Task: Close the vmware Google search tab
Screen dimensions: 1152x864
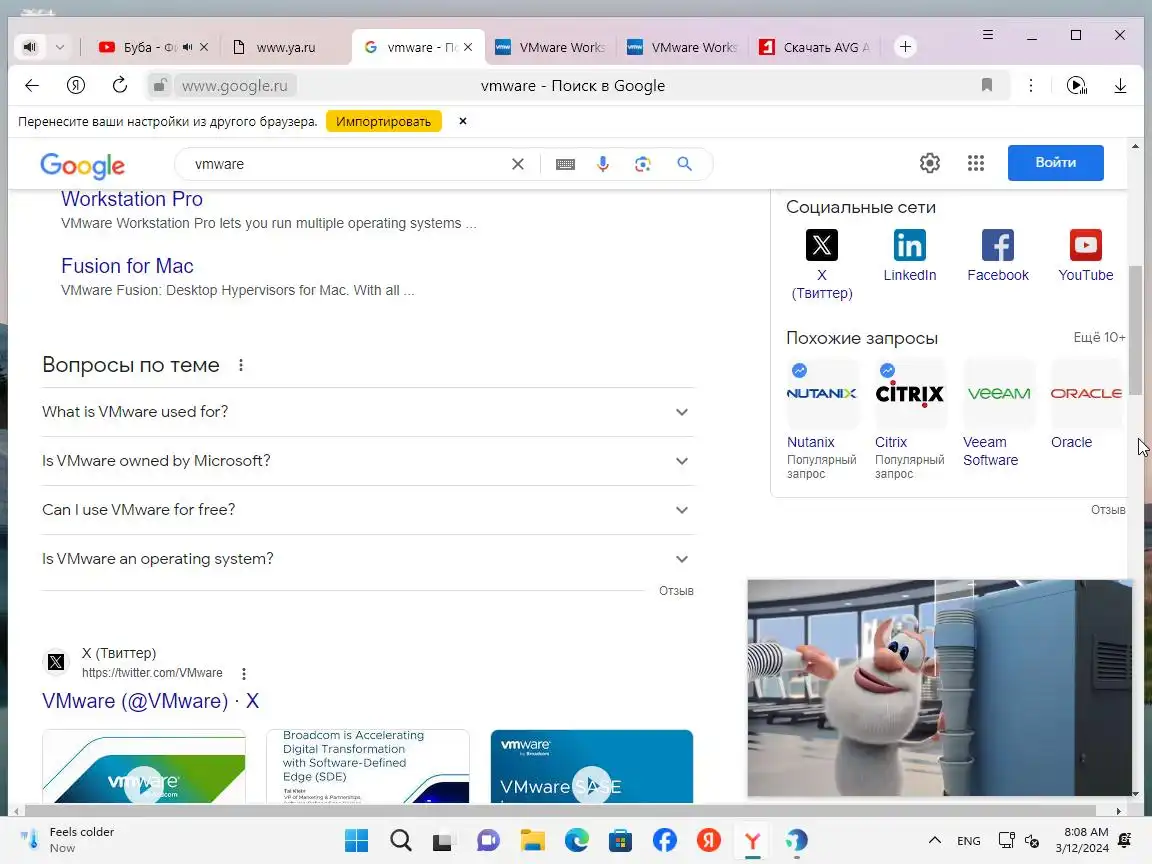Action: coord(468,47)
